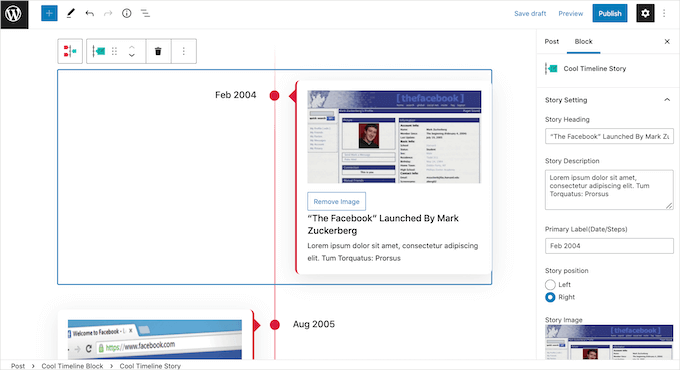Click the Feb 2004 timeline dot
This screenshot has height=370, width=680.
tap(274, 95)
